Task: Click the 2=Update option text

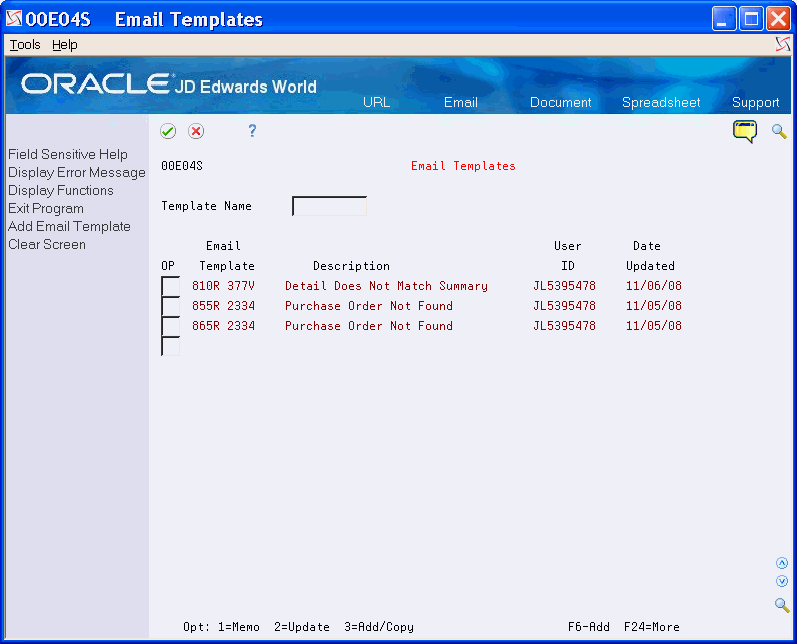Action: [302, 627]
